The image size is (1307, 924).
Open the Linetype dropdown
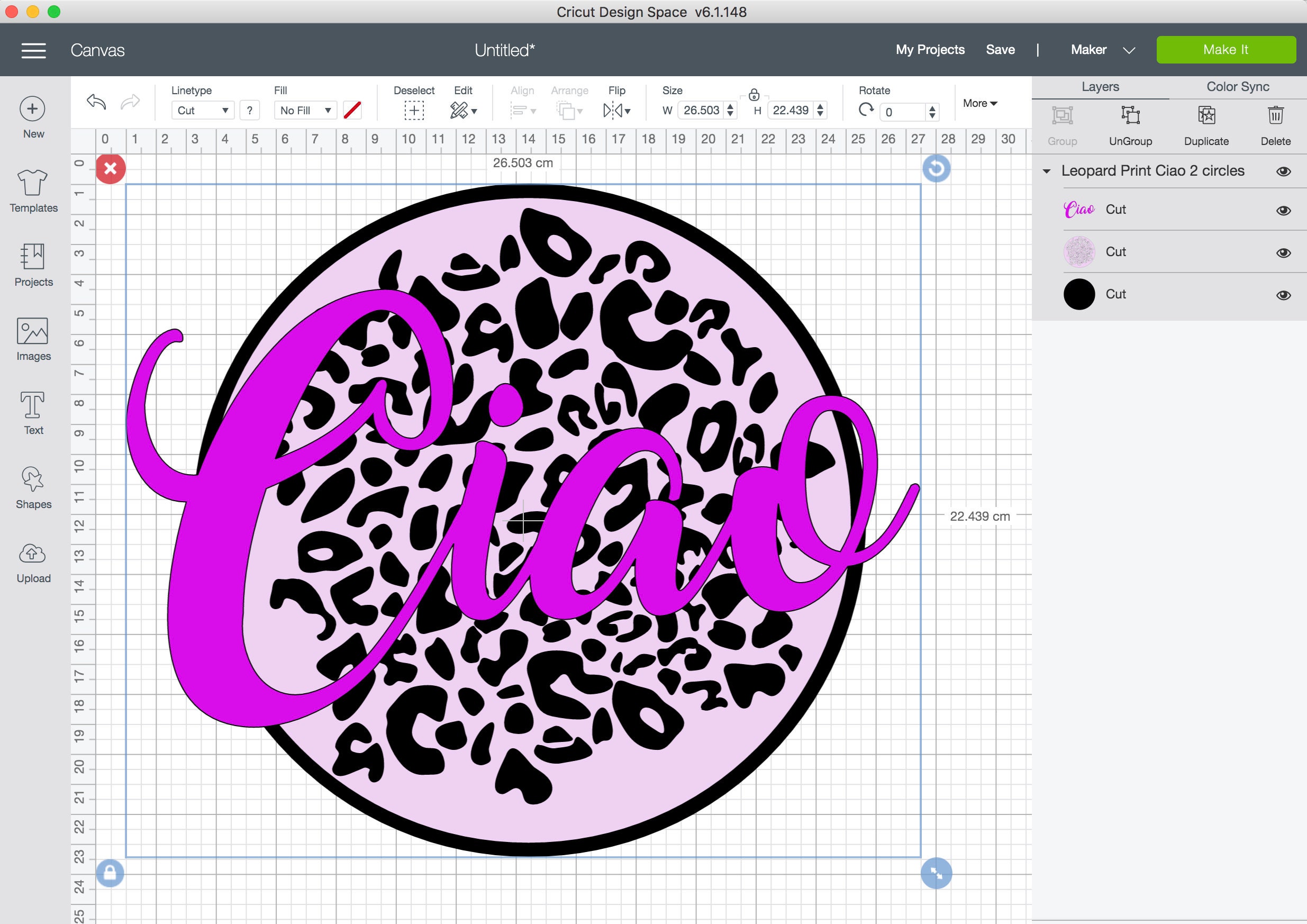[202, 110]
